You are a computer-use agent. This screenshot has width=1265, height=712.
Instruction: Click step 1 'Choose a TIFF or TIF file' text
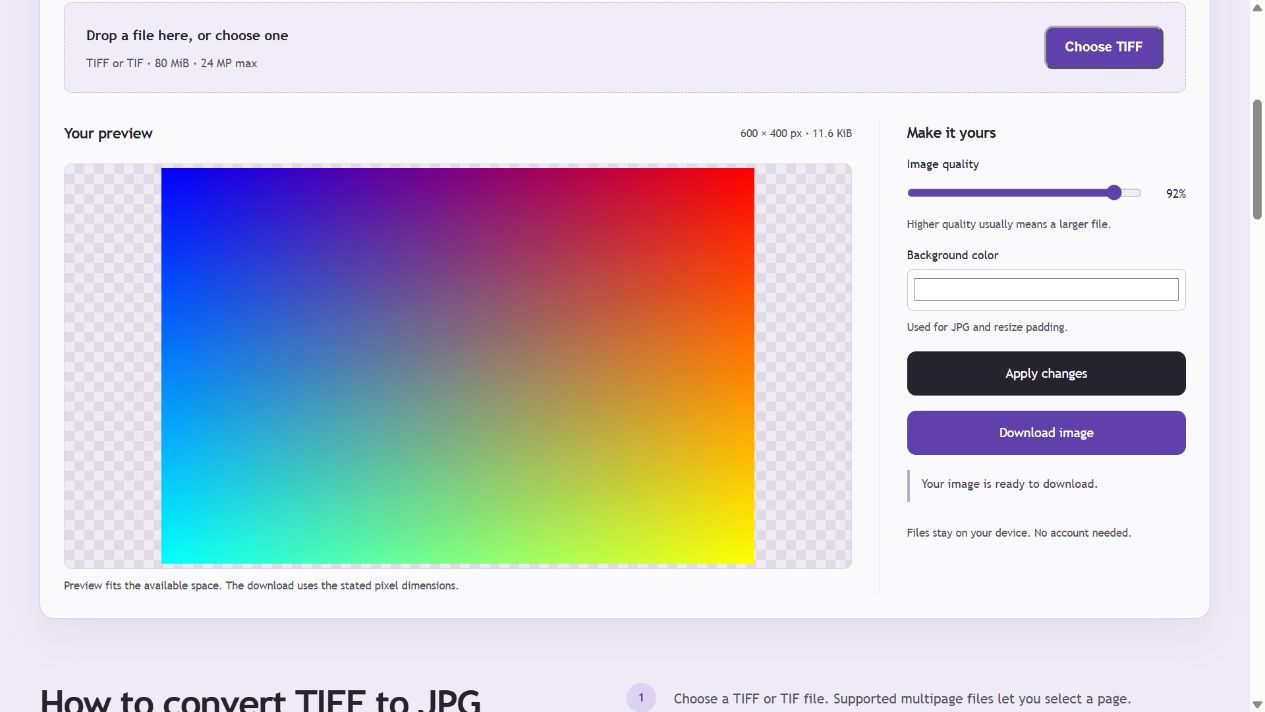tap(902, 699)
